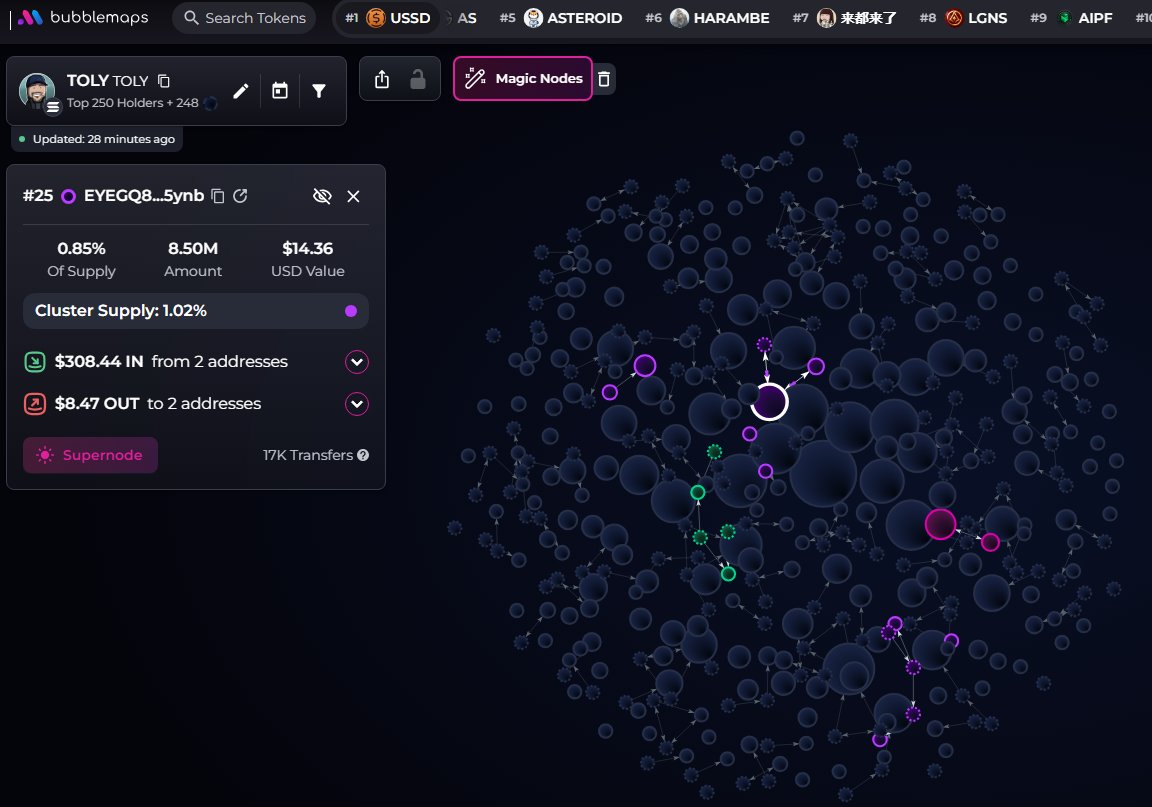
Task: Expand the $8.47 OUT transfers list
Action: click(357, 404)
